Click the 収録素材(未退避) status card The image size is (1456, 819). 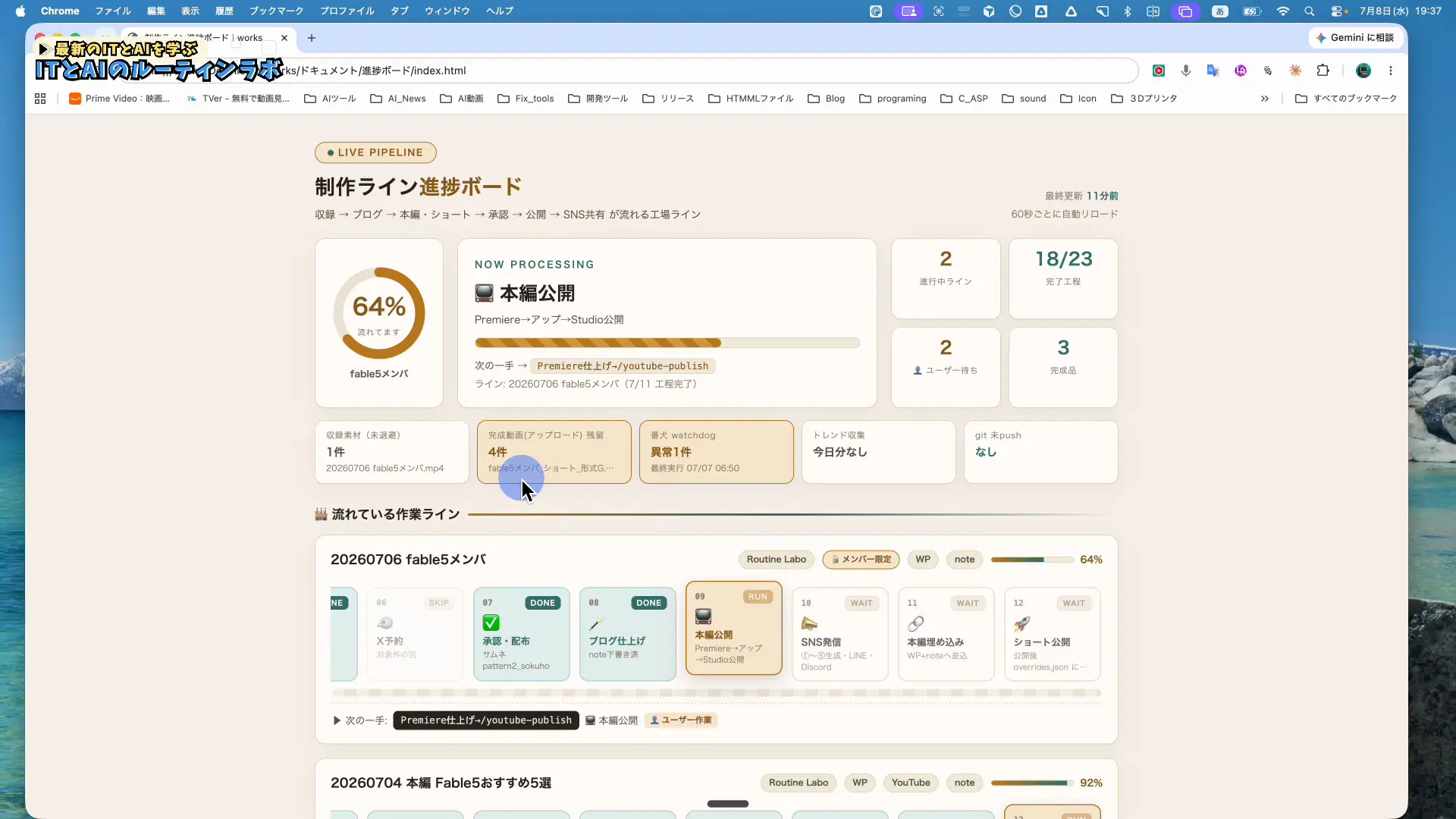coord(392,452)
